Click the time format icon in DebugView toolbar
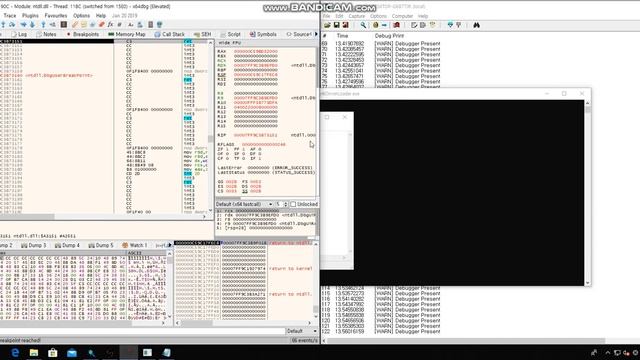 pos(432,25)
